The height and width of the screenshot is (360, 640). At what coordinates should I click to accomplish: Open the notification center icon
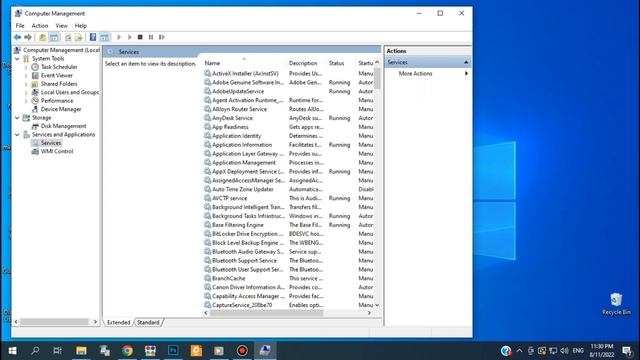pos(627,351)
